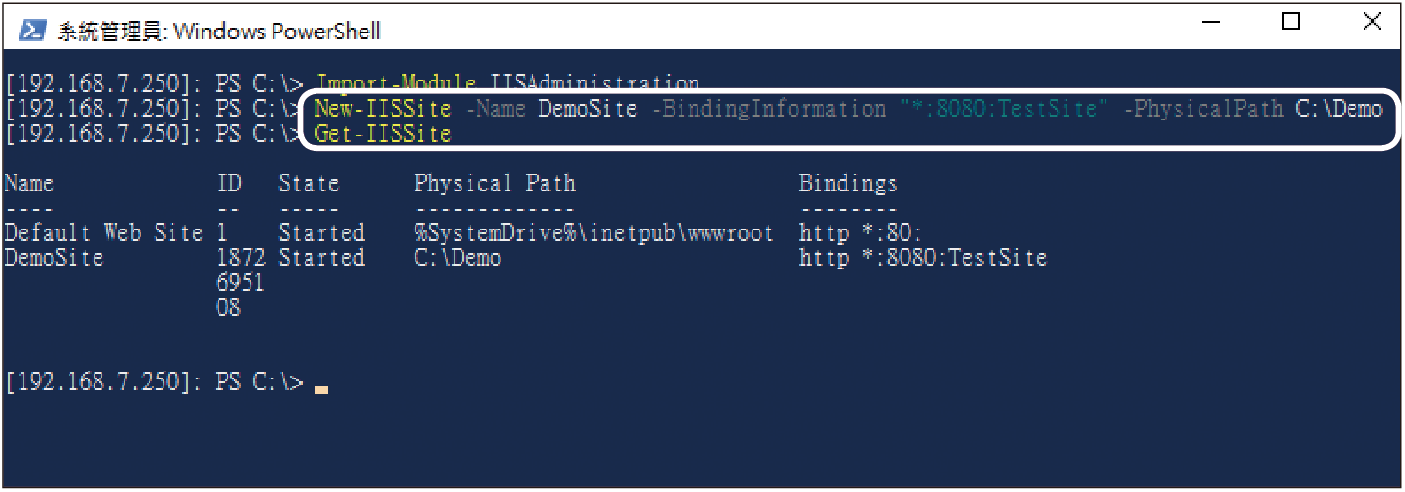Click the Default Web Site row name
This screenshot has height=492, width=1405.
[x=103, y=233]
